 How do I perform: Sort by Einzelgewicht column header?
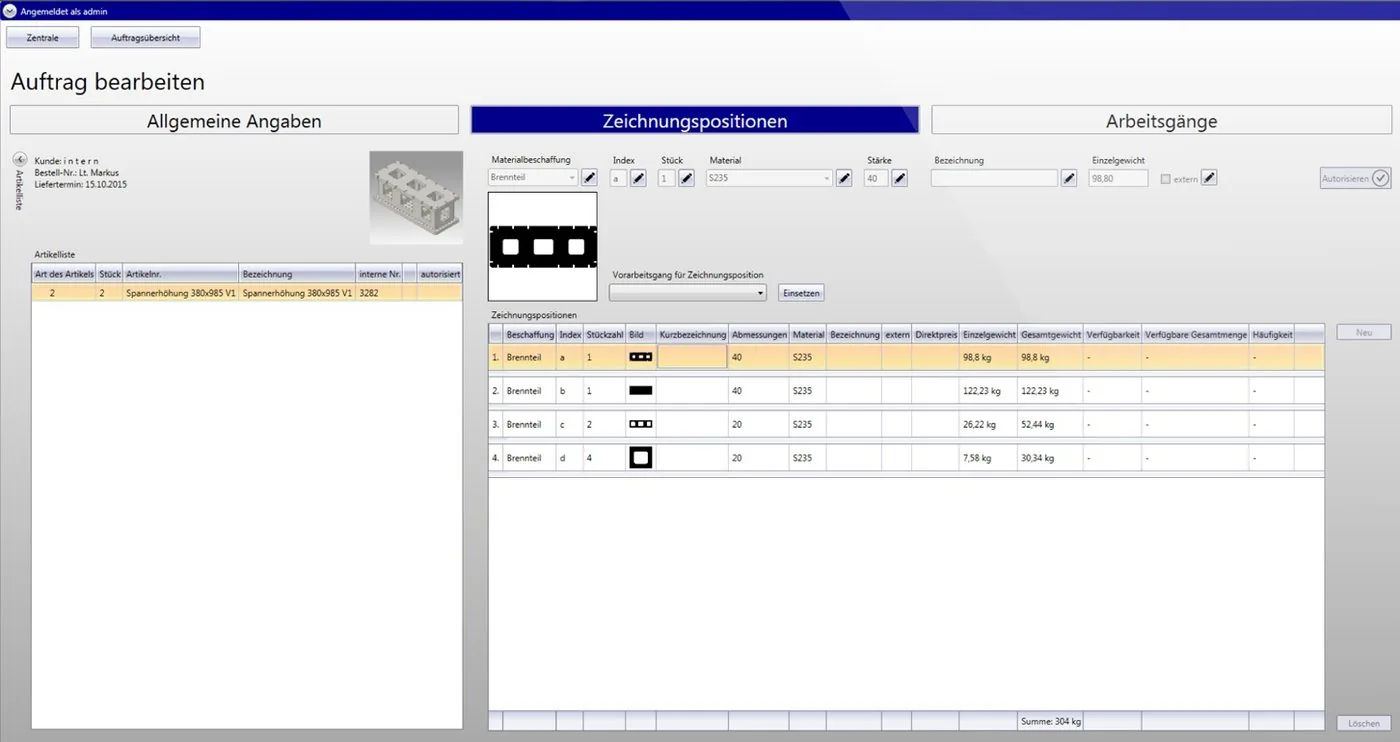[989, 334]
